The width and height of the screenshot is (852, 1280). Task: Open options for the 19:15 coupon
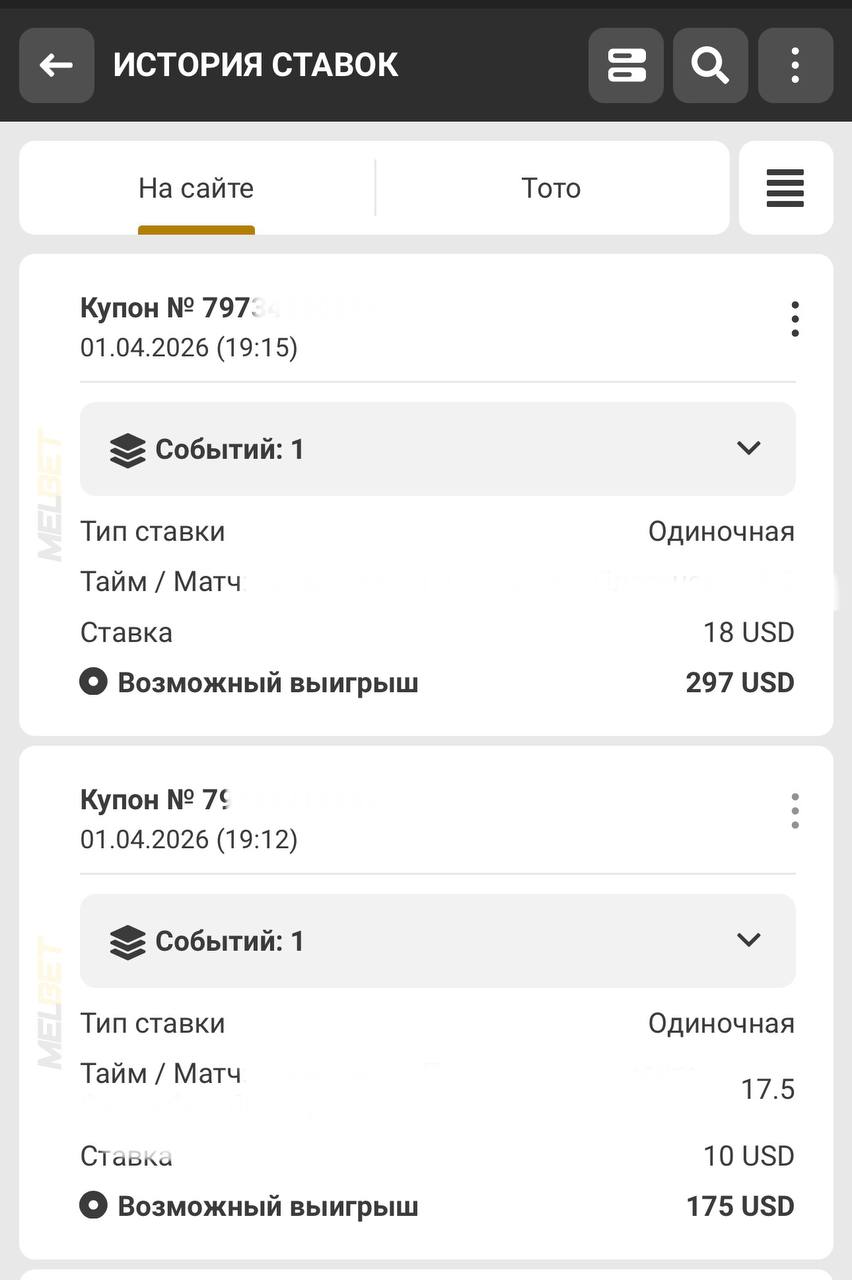(x=795, y=319)
